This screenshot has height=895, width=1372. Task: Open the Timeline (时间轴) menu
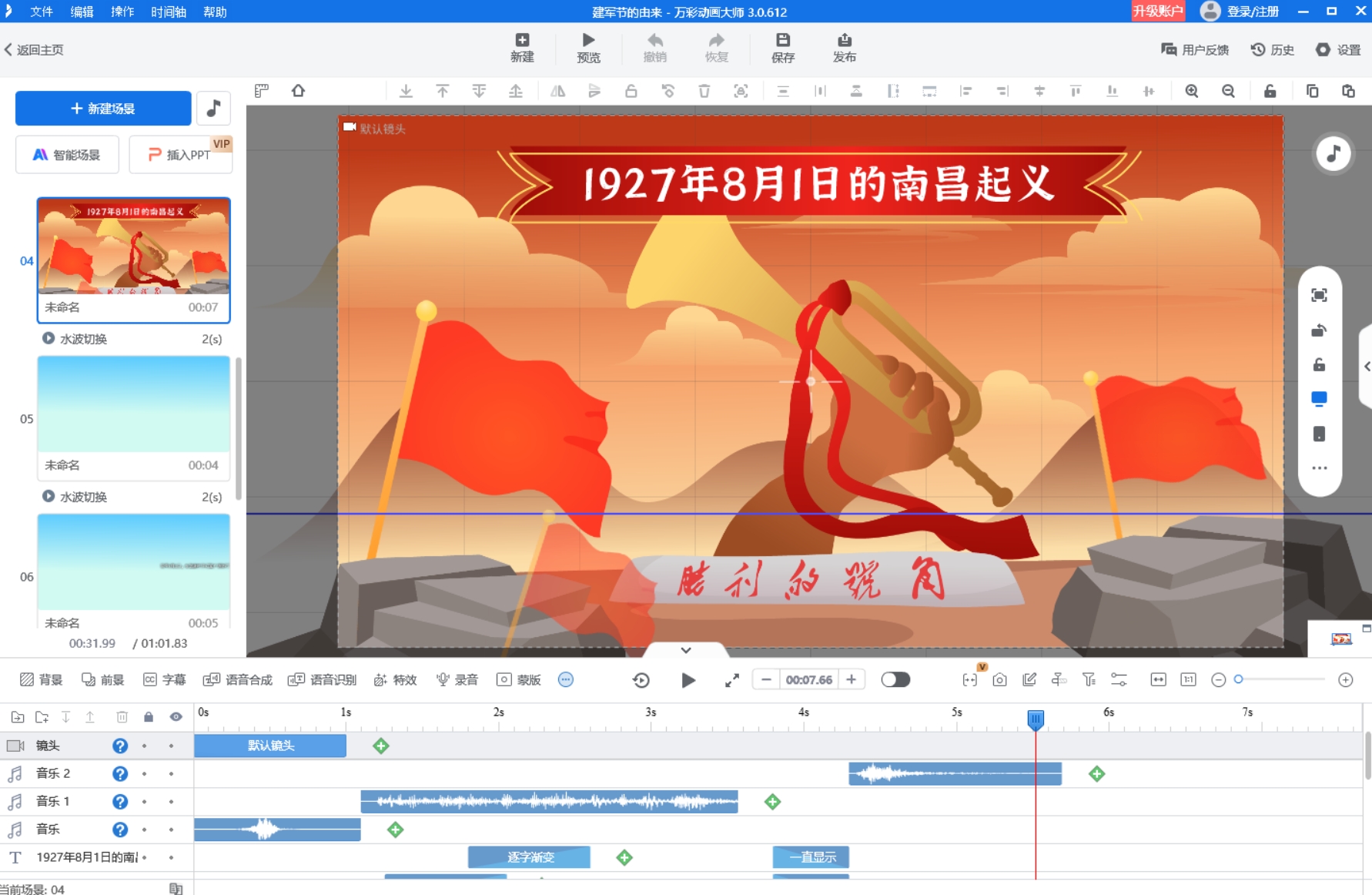point(168,12)
